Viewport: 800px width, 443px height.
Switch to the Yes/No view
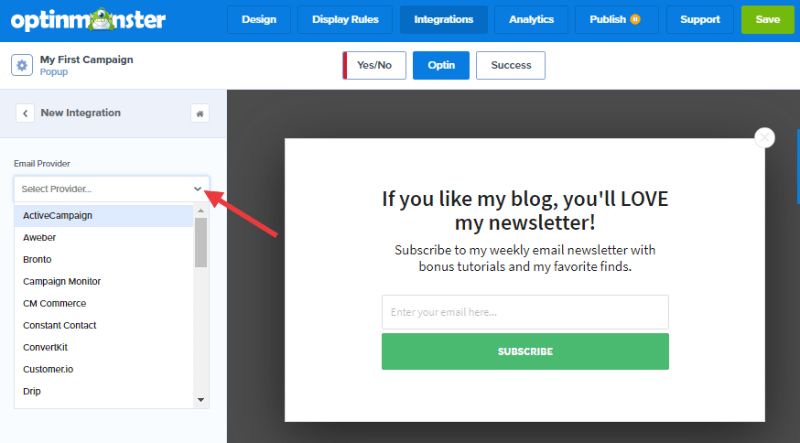click(374, 65)
